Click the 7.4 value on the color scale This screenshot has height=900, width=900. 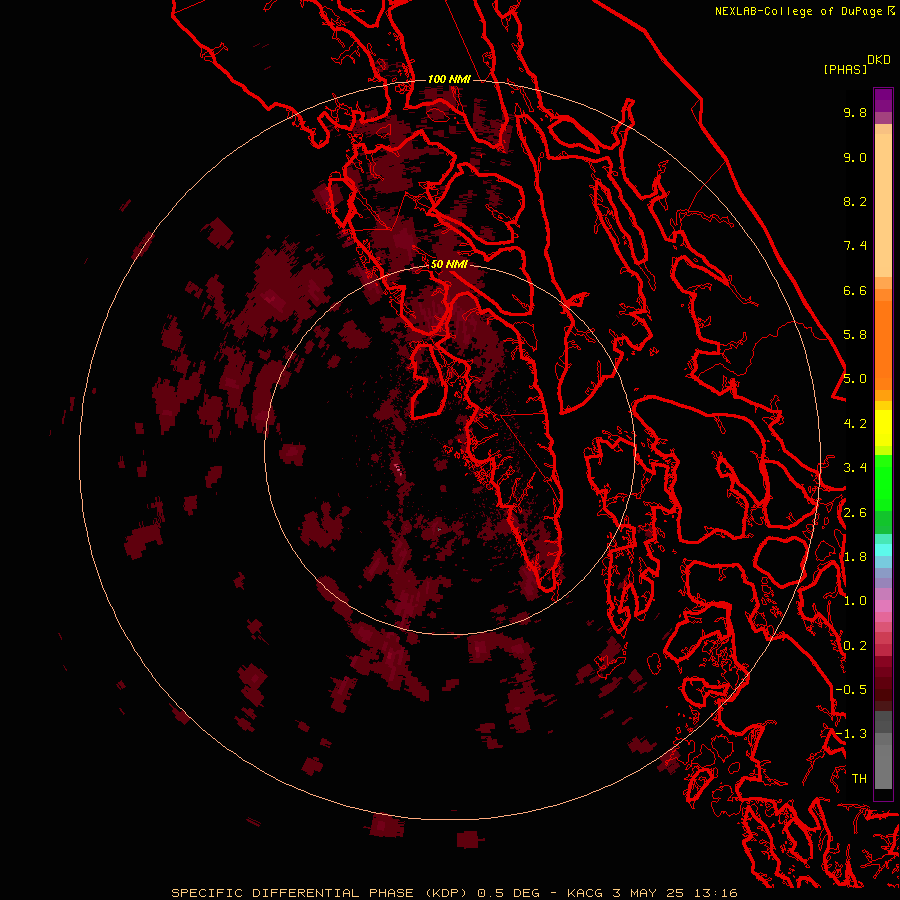[855, 246]
